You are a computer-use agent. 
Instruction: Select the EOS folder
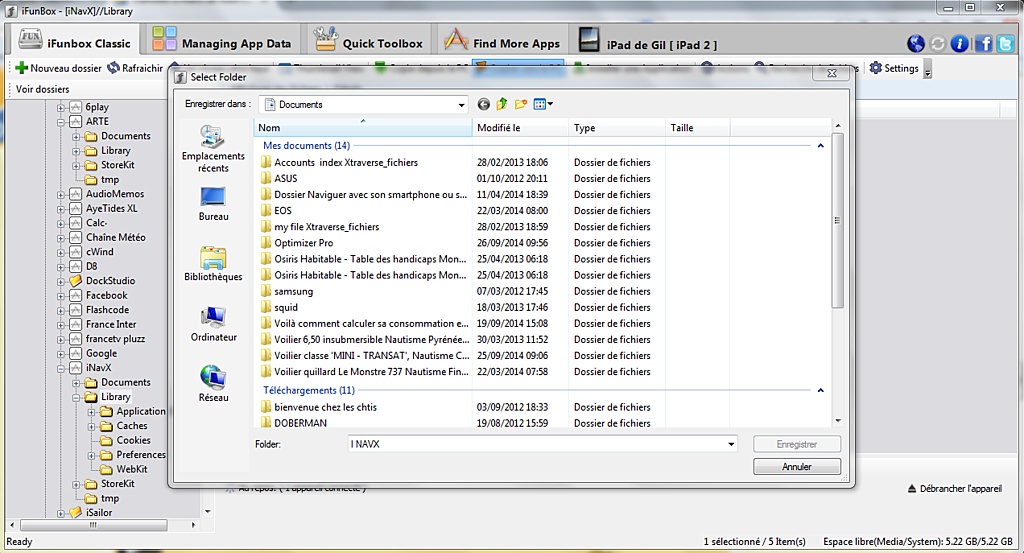(x=283, y=210)
